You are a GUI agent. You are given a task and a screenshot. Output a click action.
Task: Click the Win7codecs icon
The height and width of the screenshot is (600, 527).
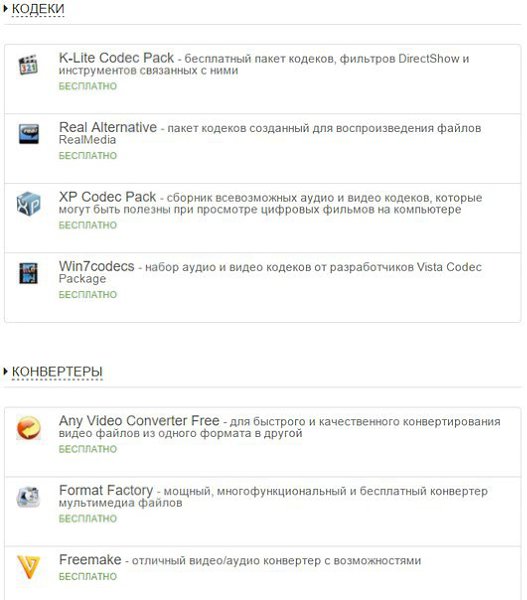(x=29, y=273)
